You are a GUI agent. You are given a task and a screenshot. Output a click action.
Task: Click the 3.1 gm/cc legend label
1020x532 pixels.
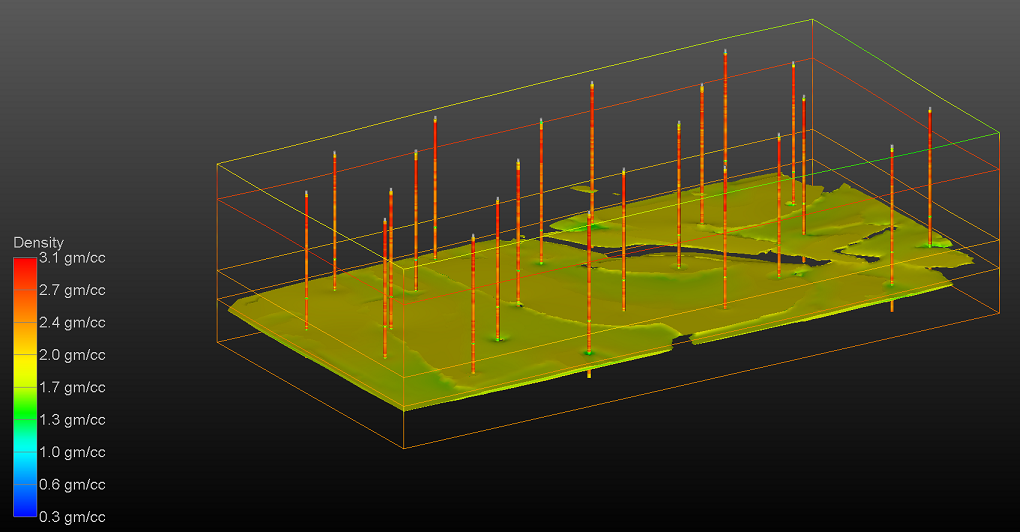coord(72,258)
